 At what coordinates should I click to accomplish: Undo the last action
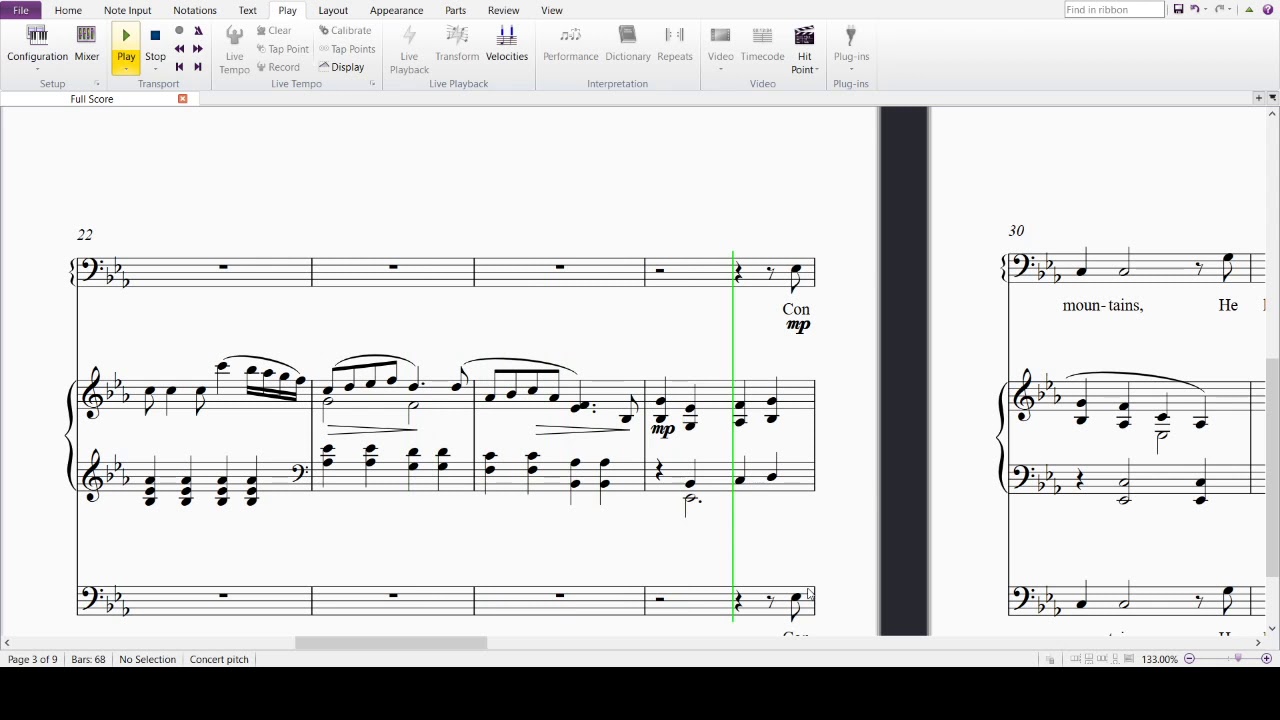[x=1194, y=10]
